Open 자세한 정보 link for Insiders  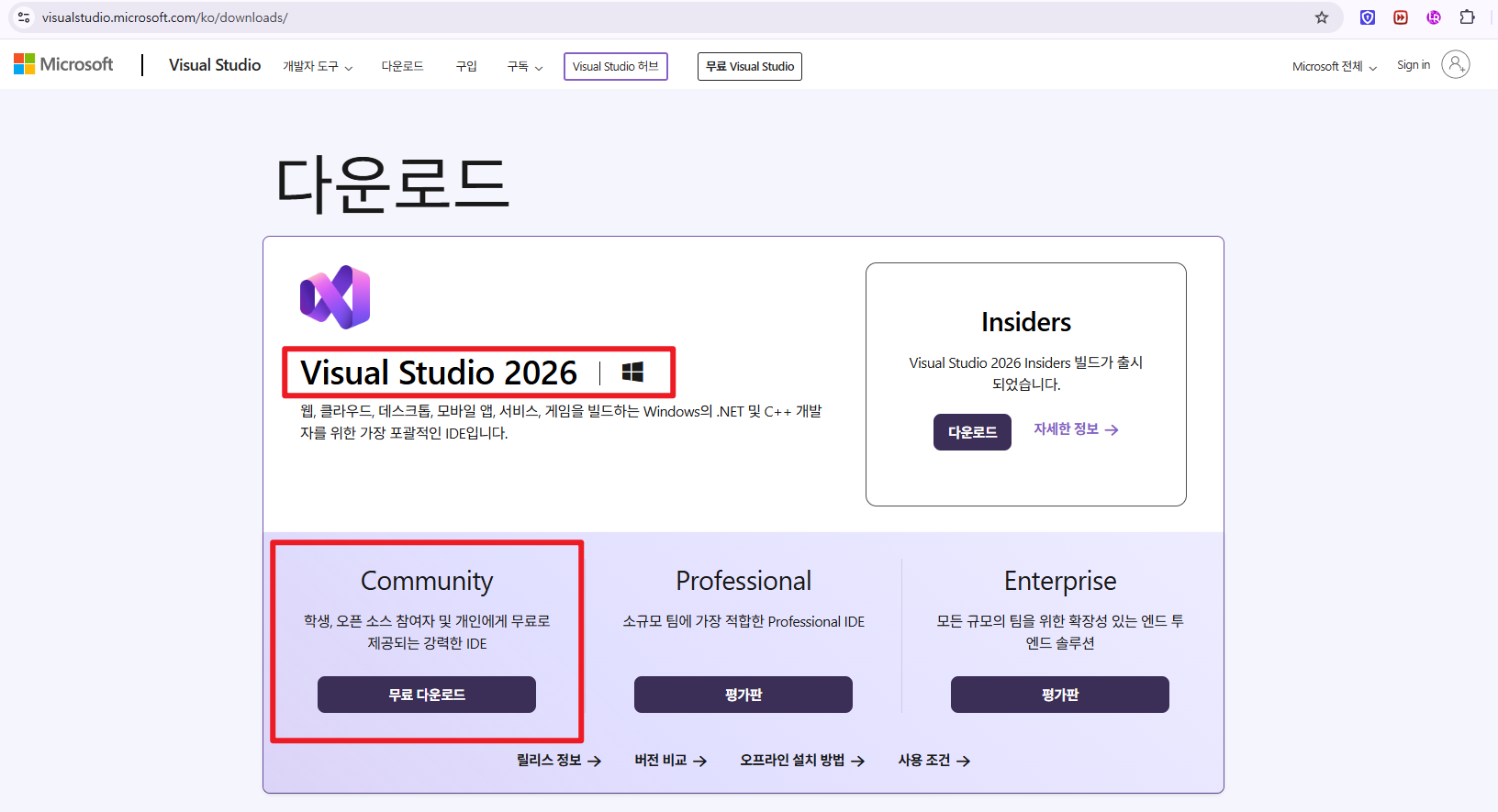click(1076, 429)
